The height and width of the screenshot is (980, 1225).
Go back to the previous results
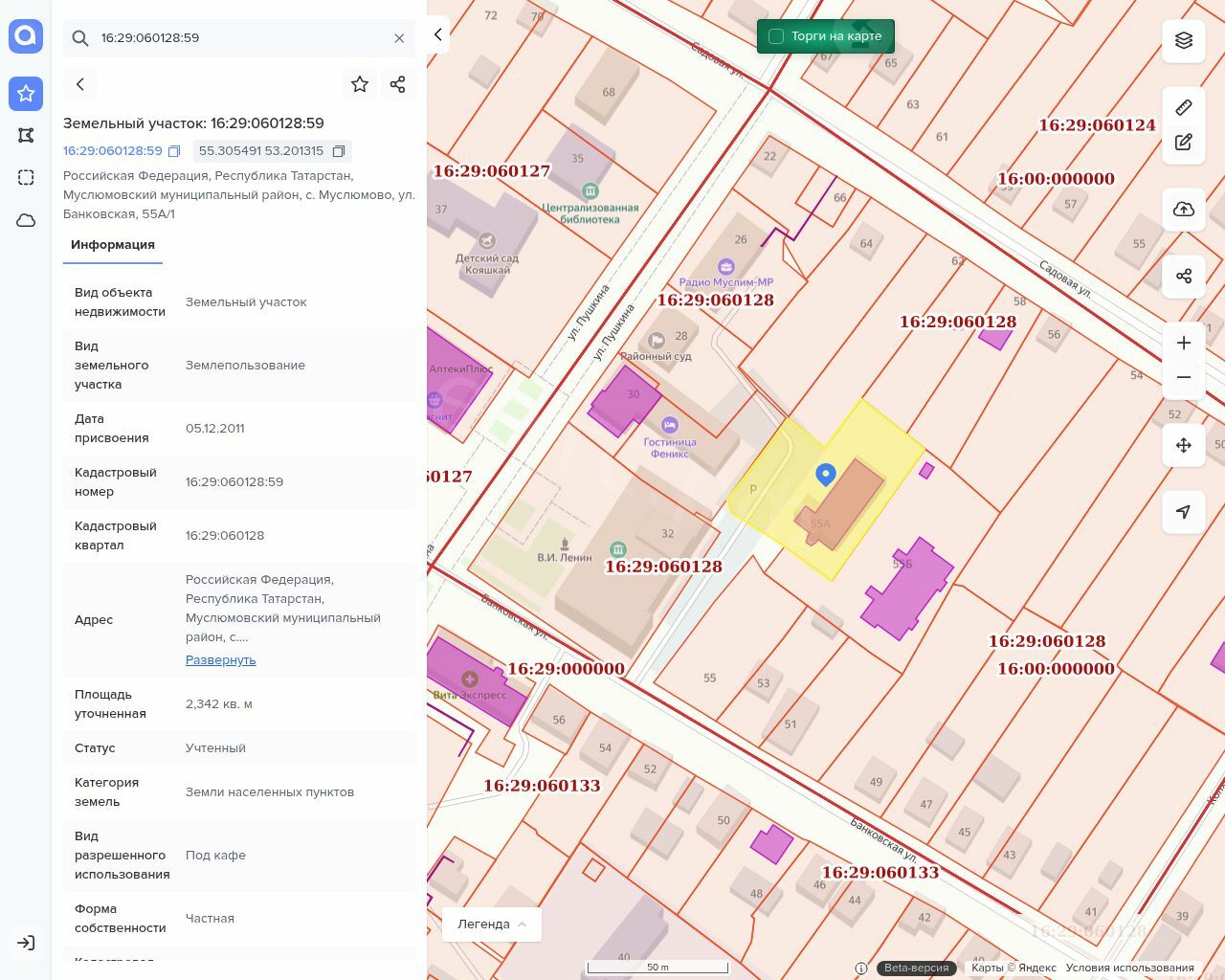(x=80, y=84)
